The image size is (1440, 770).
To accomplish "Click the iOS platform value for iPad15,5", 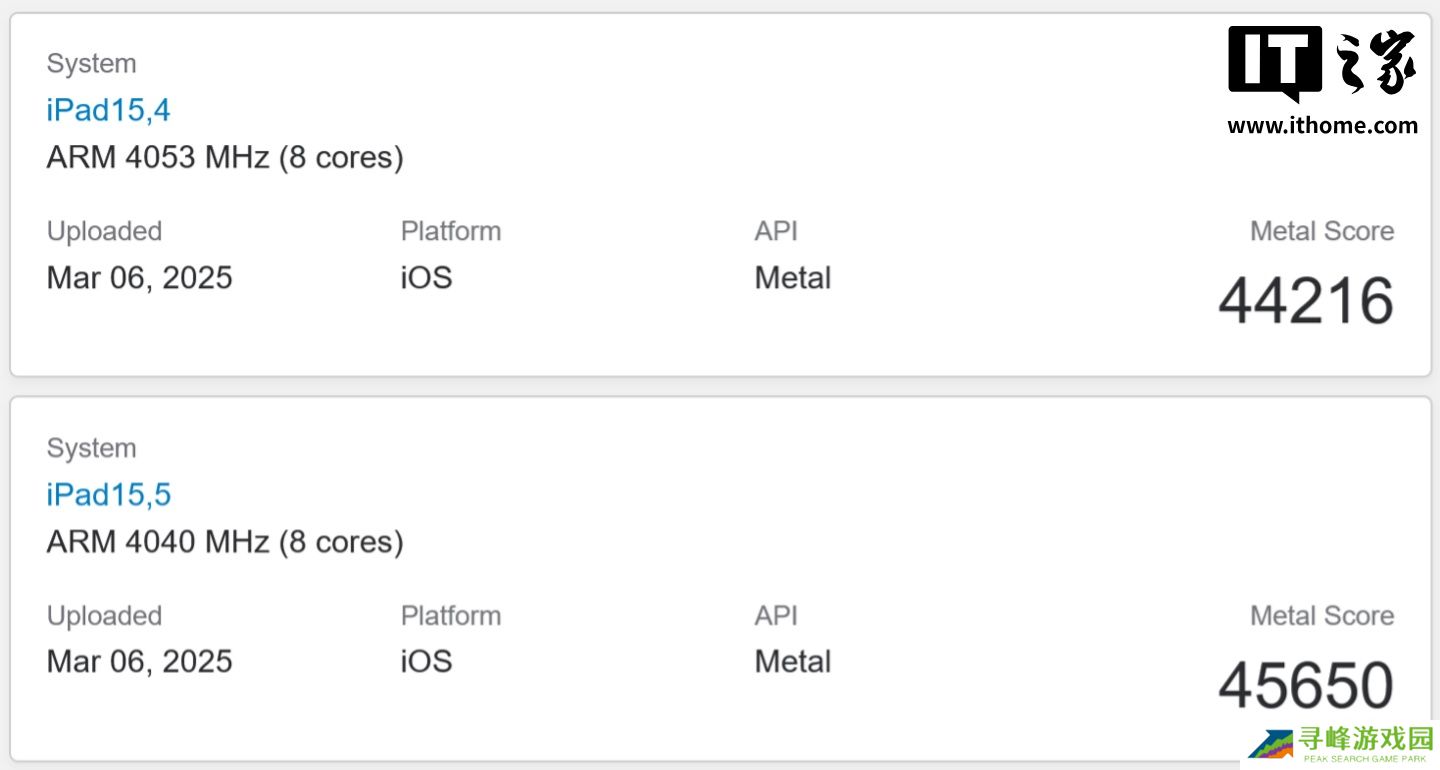I will tap(426, 661).
